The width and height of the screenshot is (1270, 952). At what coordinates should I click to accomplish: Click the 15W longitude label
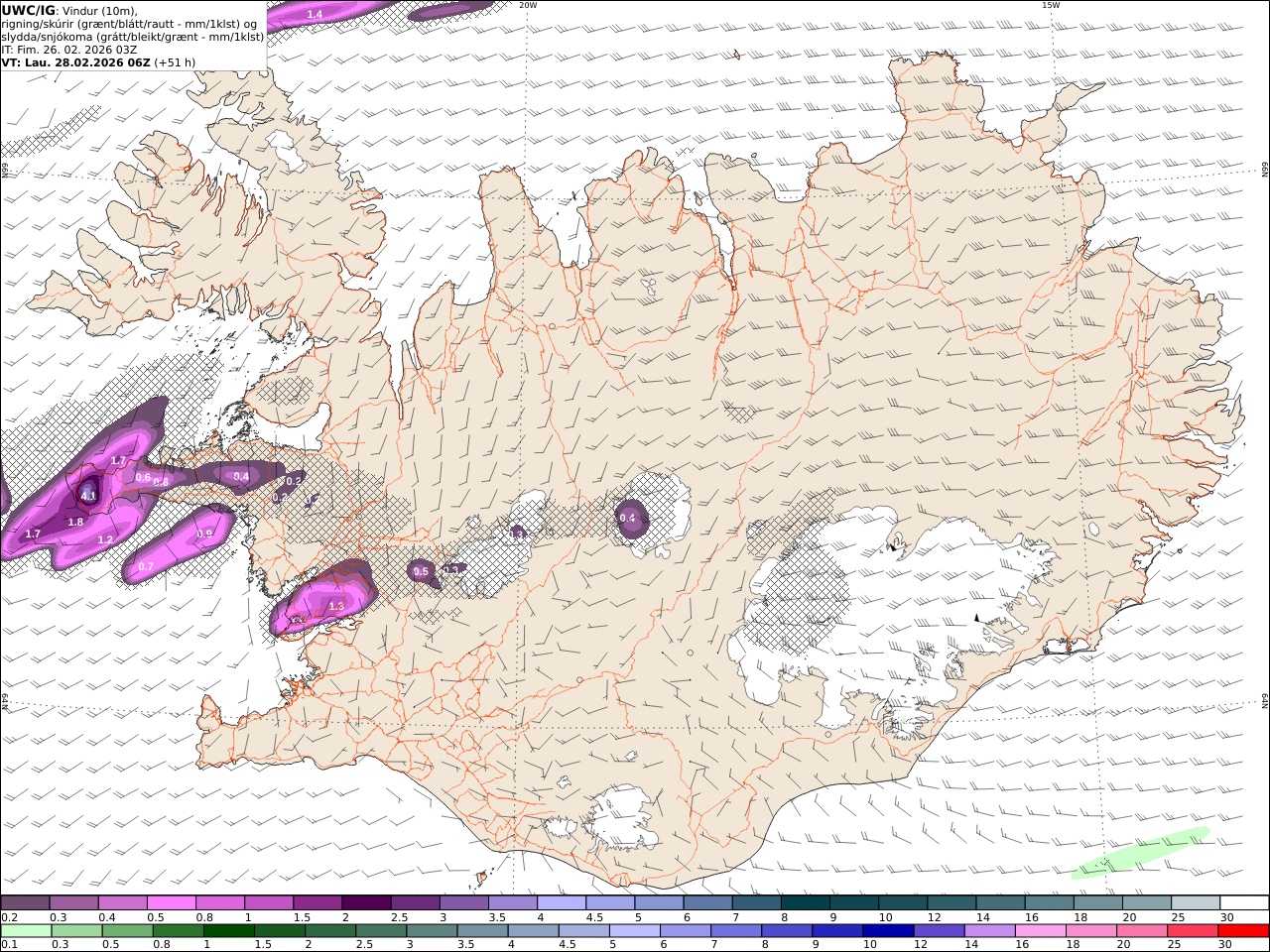[1050, 5]
